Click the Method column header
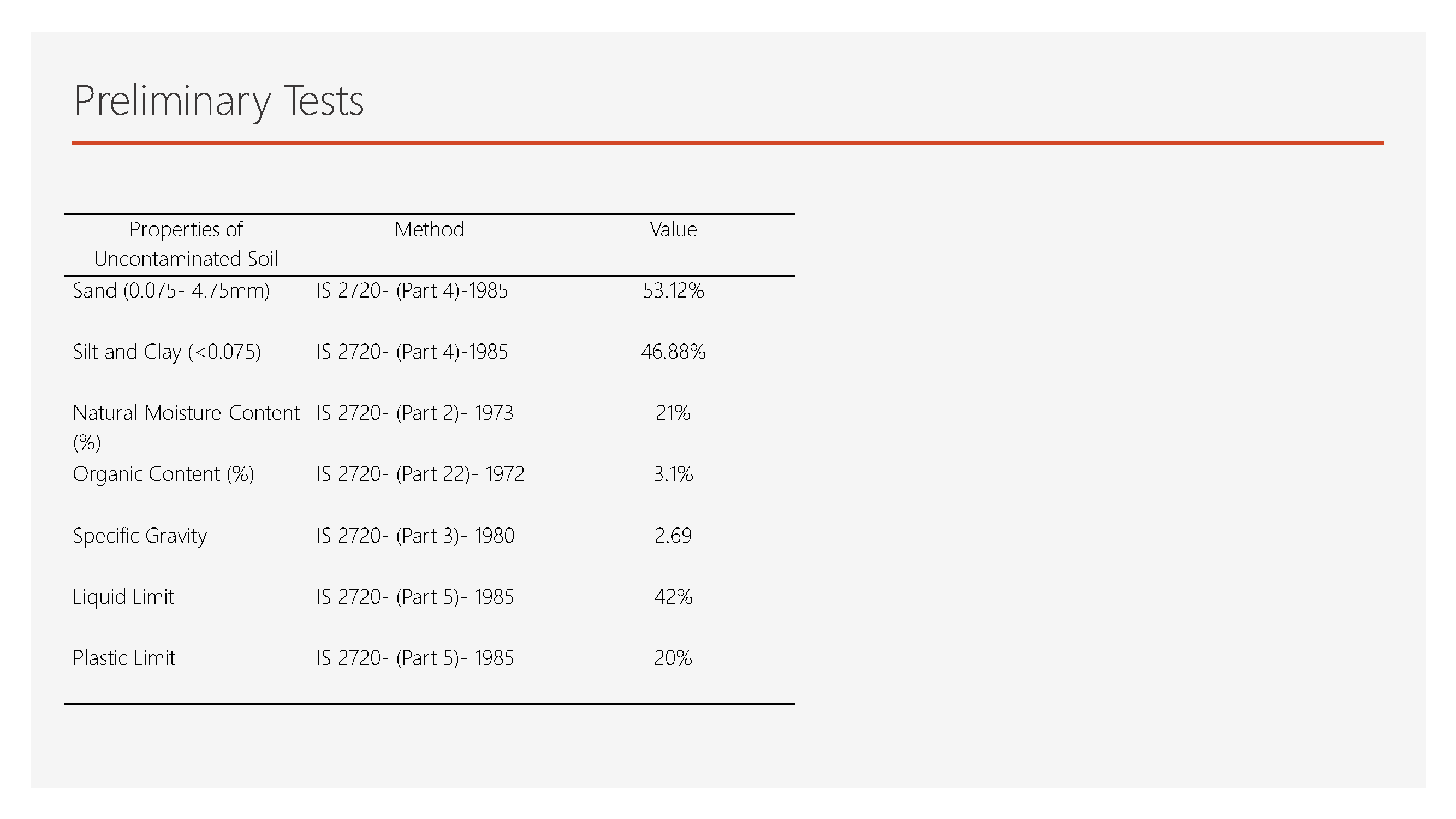1456x819 pixels. pos(430,229)
